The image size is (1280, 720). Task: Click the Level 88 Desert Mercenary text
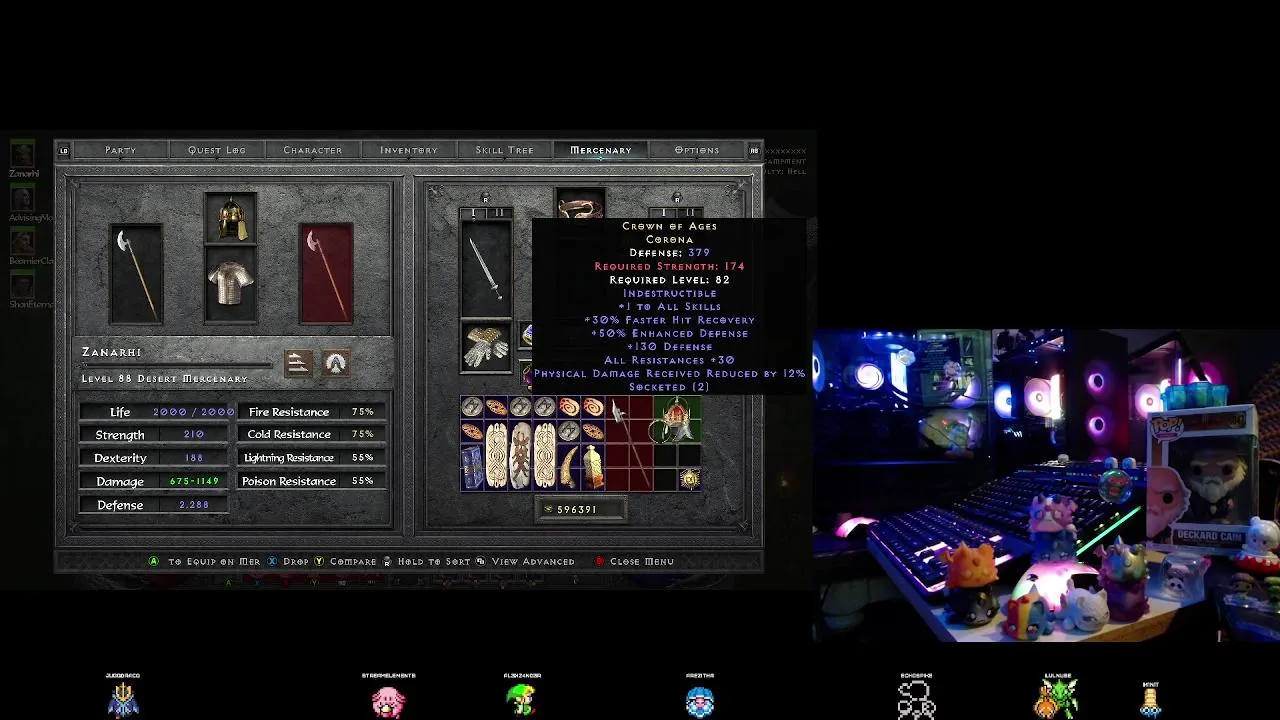pyautogui.click(x=165, y=379)
